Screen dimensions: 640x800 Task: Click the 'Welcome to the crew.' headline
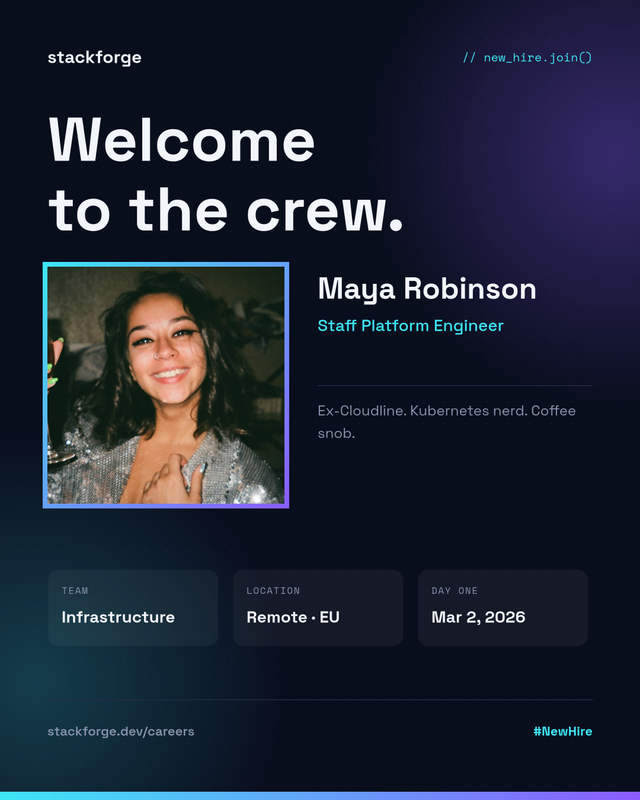click(x=226, y=174)
